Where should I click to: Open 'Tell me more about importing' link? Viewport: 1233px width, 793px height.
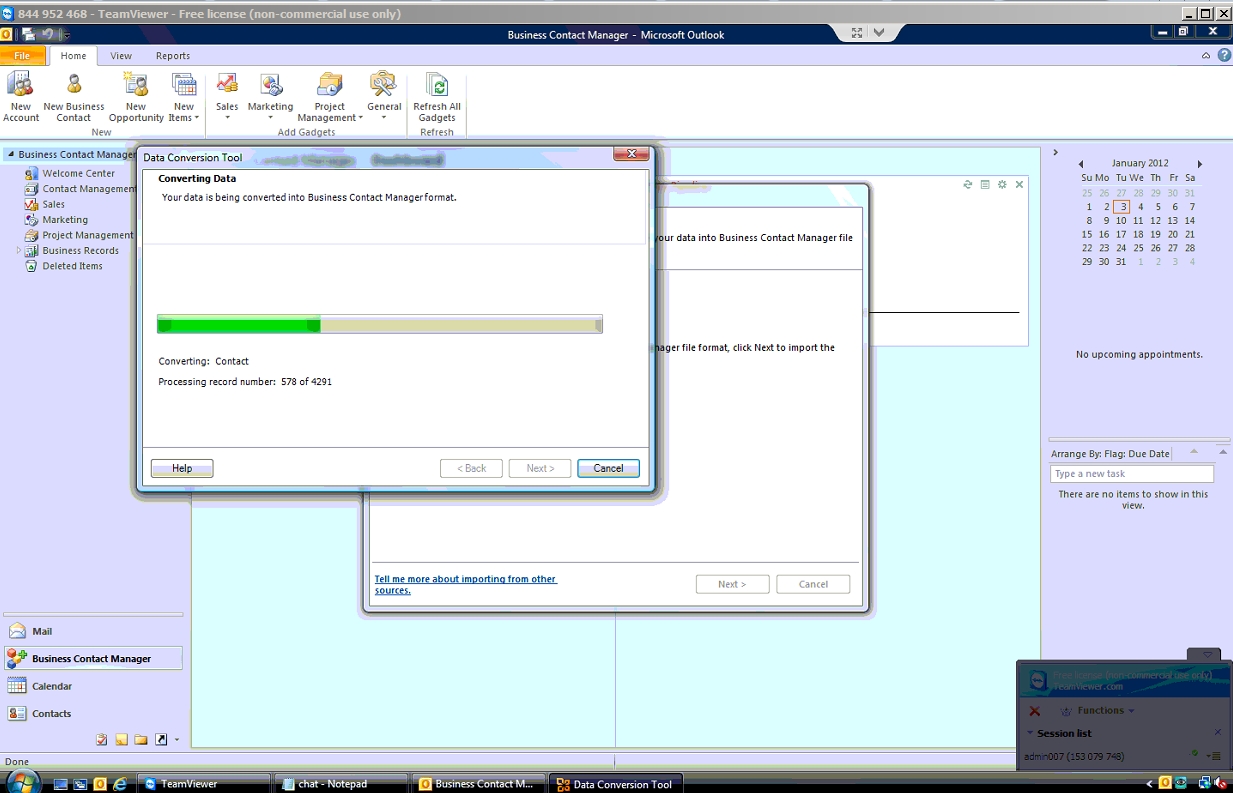coord(465,585)
